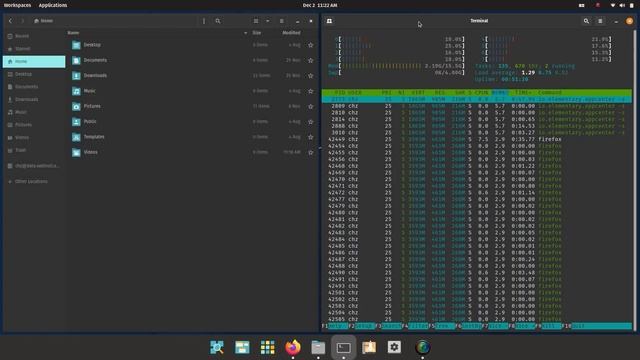Select the Desktop folder icon in file list

tap(76, 45)
